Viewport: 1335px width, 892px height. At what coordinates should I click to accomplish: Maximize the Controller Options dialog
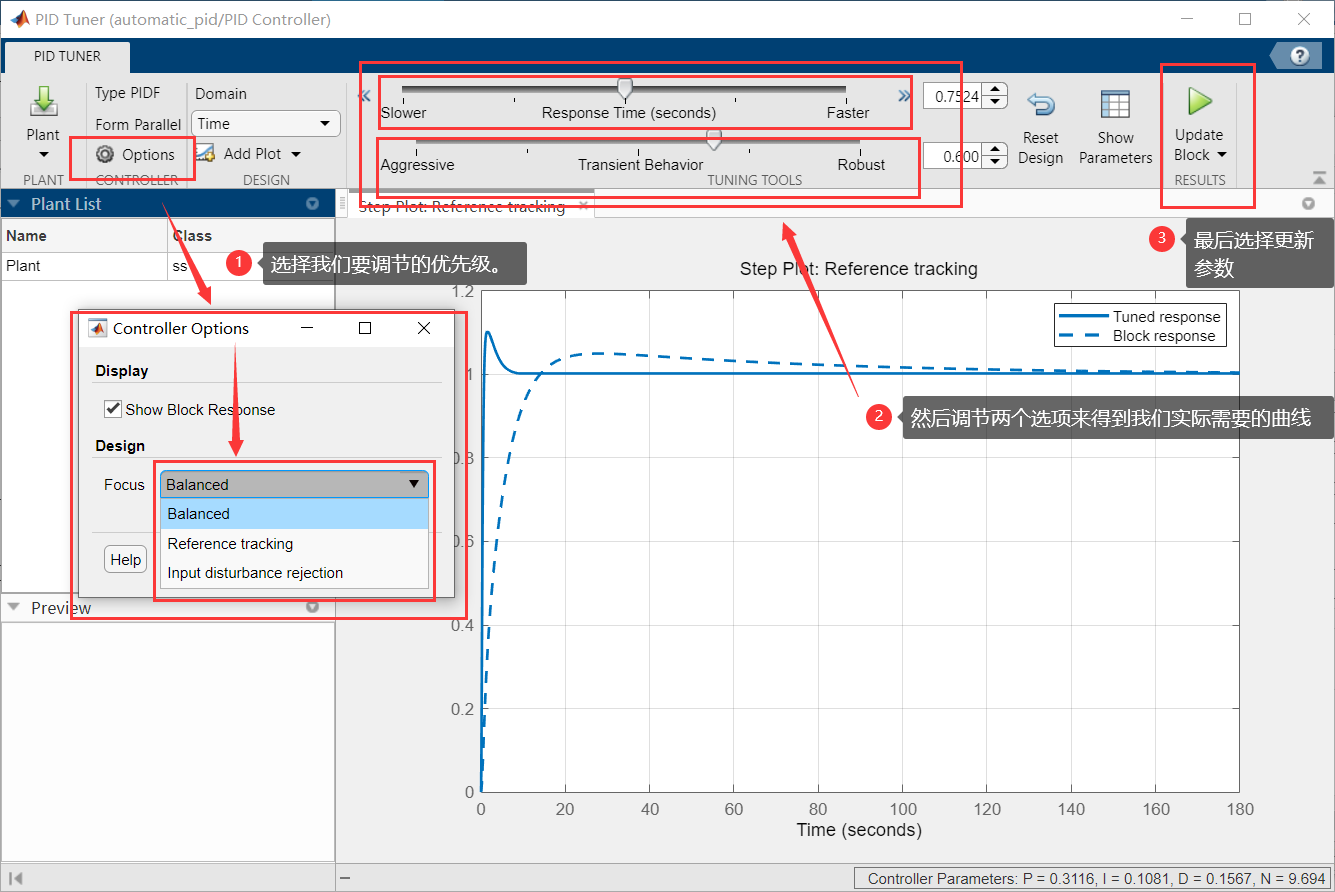pyautogui.click(x=365, y=328)
